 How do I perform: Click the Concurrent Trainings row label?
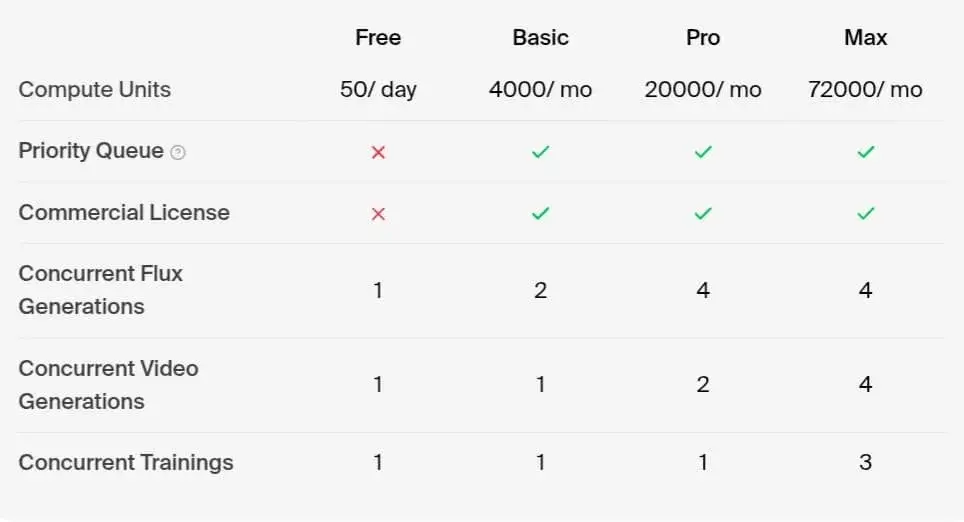126,462
